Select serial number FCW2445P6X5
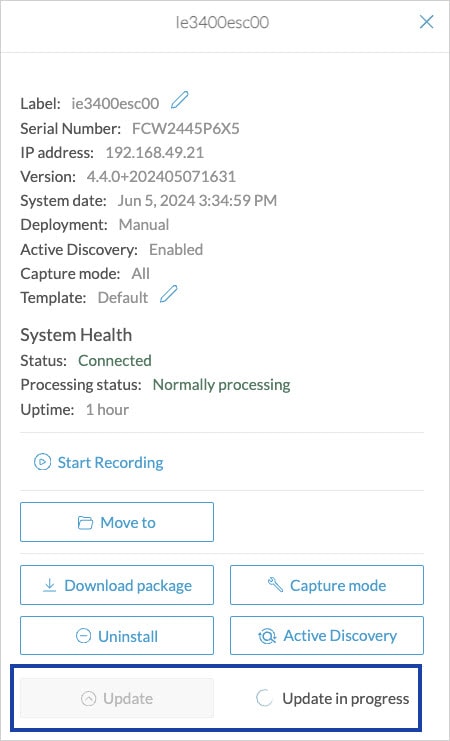Screen dimensions: 450x741 point(186,129)
